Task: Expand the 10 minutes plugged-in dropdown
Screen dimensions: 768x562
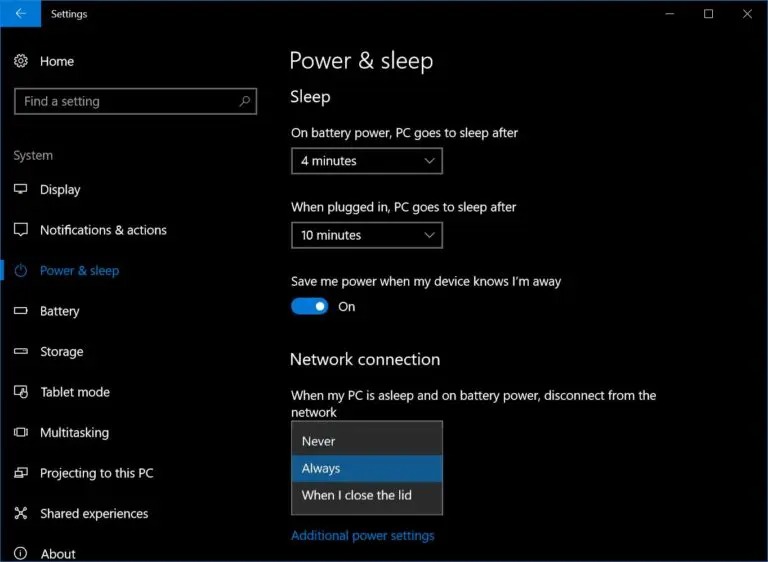Action: [x=367, y=235]
